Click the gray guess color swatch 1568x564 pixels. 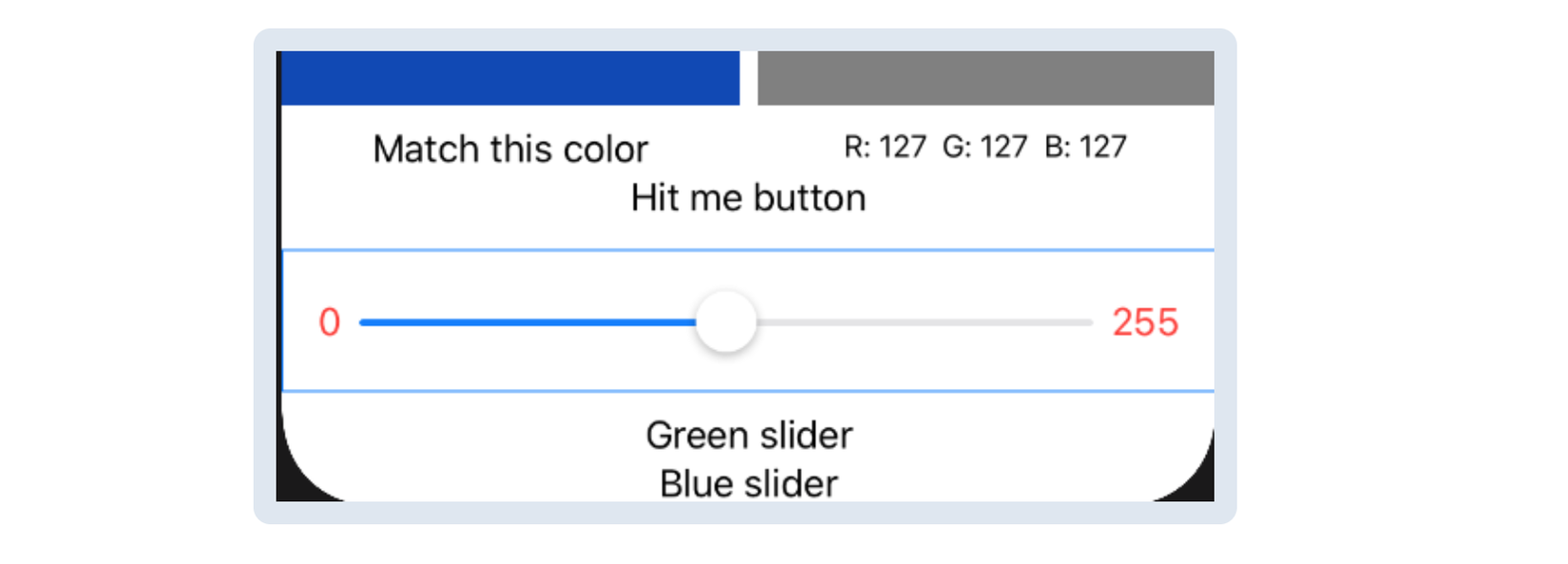[985, 78]
